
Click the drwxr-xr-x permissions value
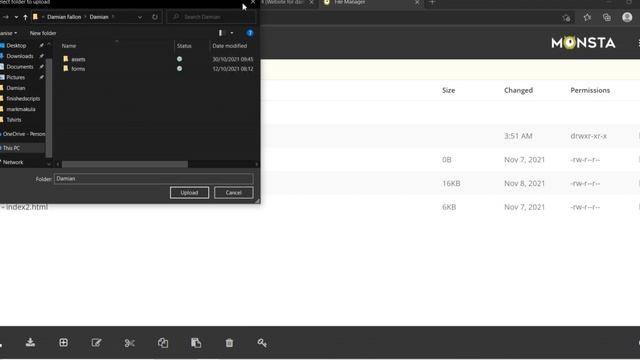[x=589, y=136]
